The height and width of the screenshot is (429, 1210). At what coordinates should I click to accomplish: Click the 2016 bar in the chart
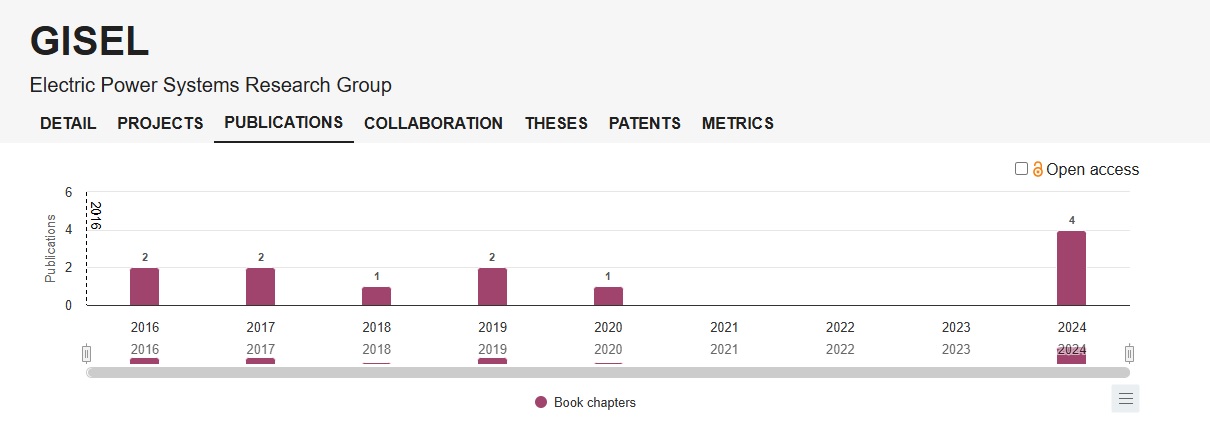click(x=144, y=286)
